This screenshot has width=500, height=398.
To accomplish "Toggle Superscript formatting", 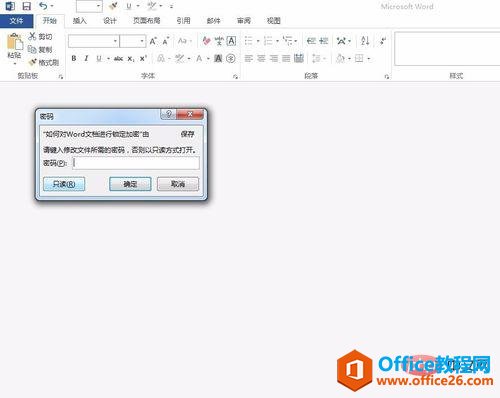I will point(143,59).
